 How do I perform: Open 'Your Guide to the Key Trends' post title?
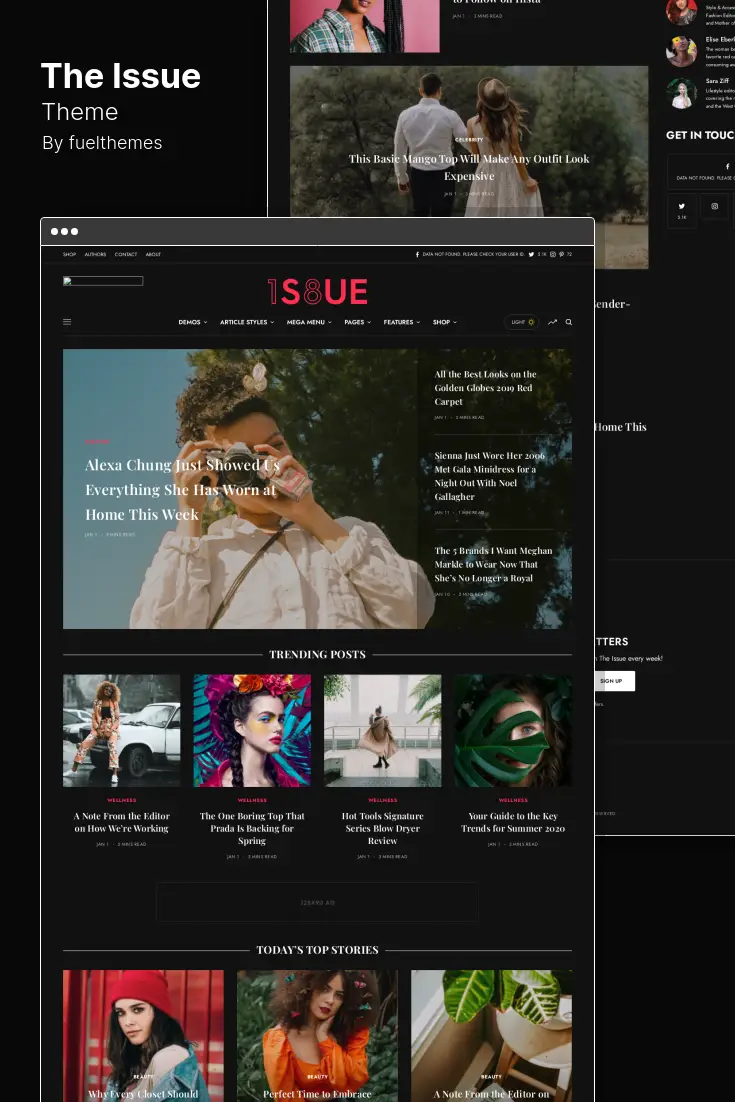point(513,822)
